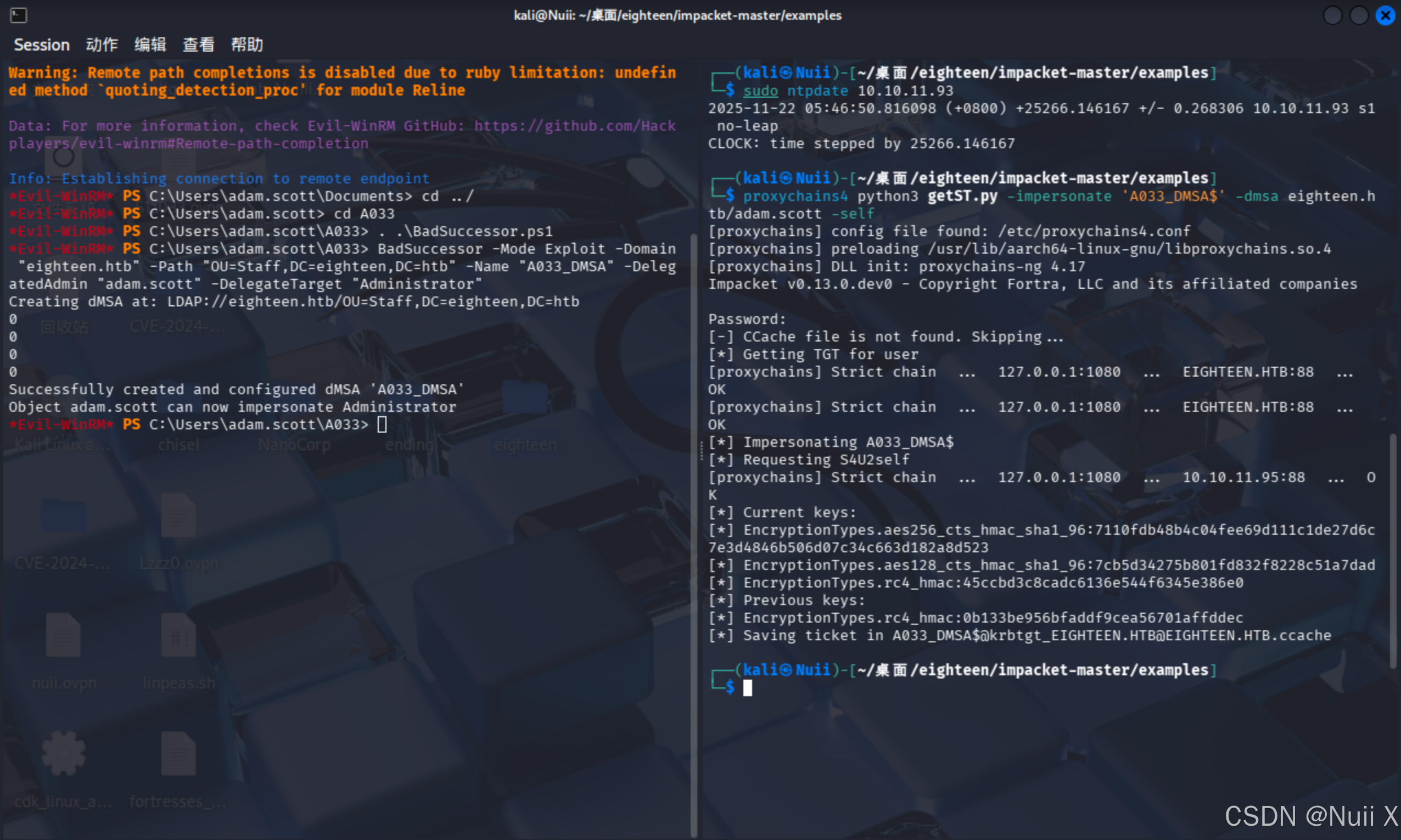Click the gear icon above cdk_linux_a label
Viewport: 1401px width, 840px height.
[63, 753]
